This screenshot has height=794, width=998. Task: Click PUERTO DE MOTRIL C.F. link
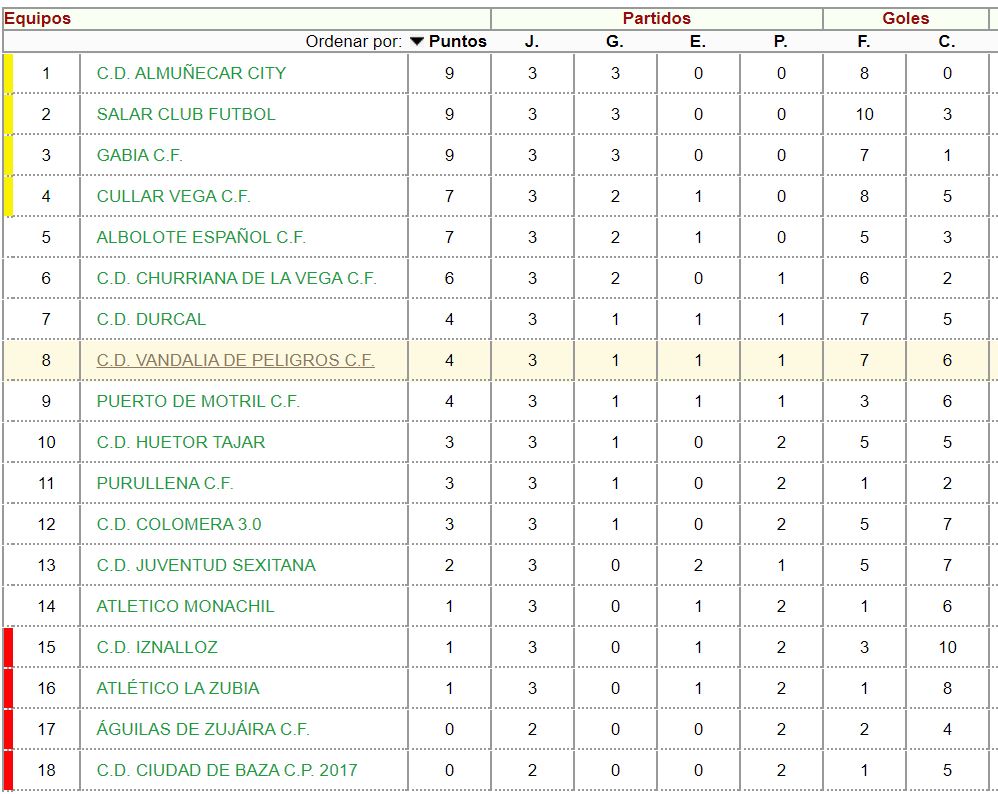tap(198, 401)
